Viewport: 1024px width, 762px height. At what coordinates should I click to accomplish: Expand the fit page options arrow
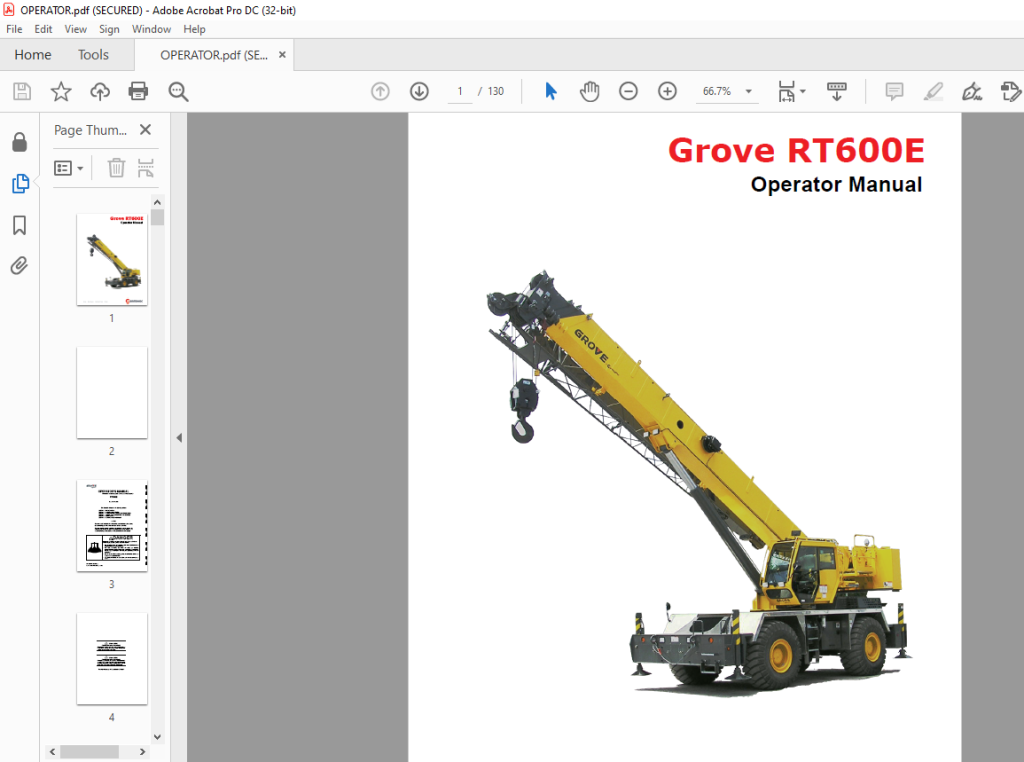803,91
